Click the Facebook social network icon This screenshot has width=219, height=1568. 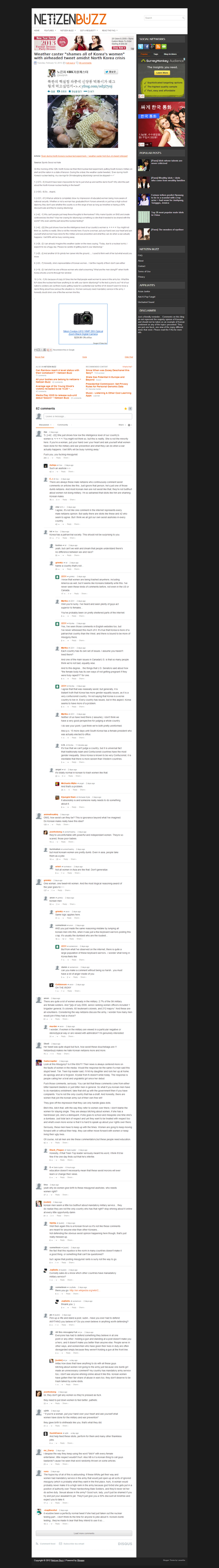tap(147, 47)
